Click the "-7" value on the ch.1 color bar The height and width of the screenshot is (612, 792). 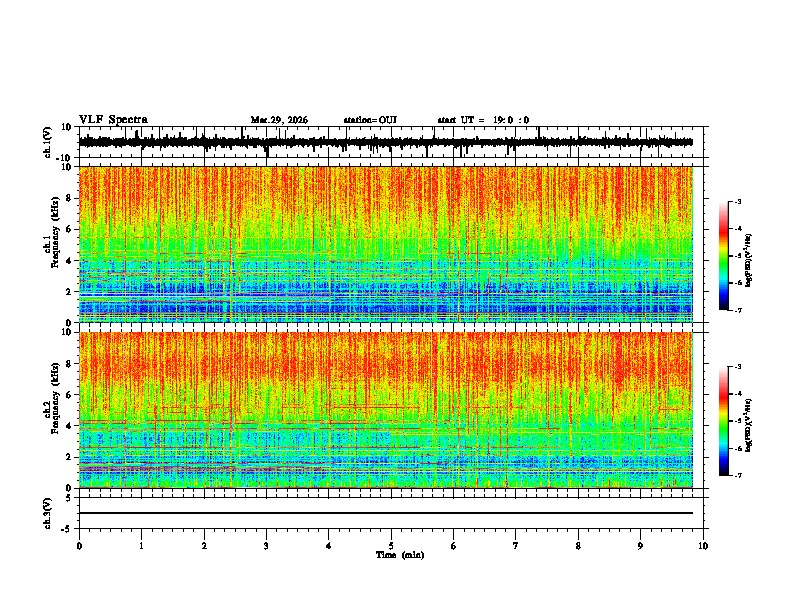[x=738, y=310]
